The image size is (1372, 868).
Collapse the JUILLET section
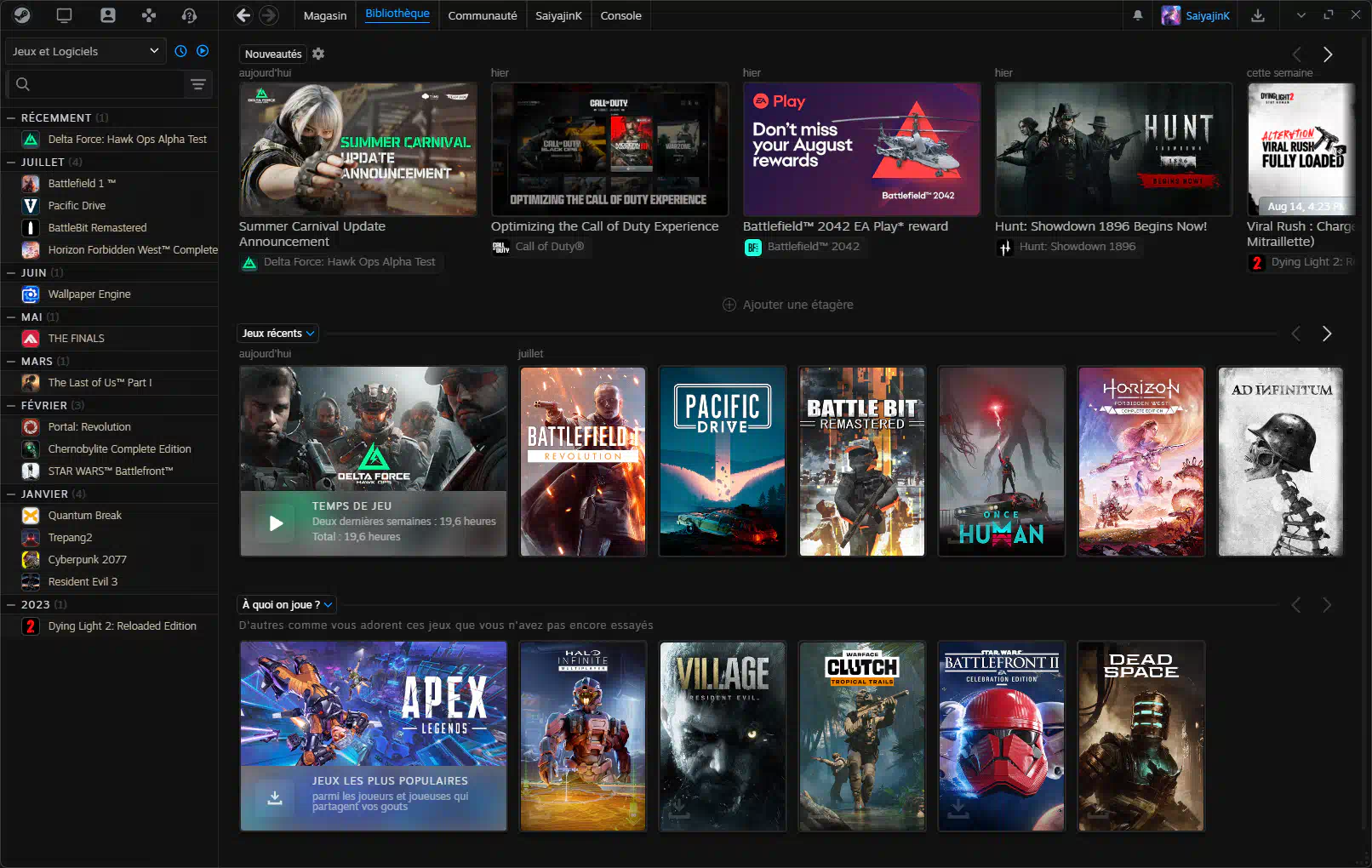12,162
